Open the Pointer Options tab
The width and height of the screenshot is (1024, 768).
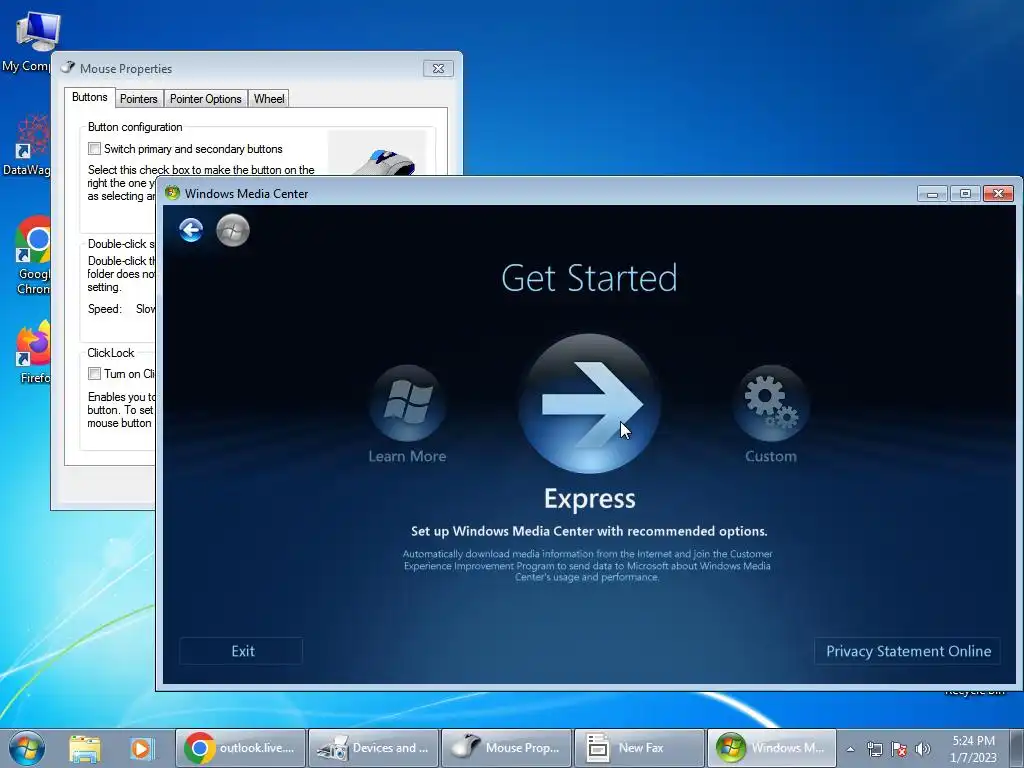[x=206, y=99]
